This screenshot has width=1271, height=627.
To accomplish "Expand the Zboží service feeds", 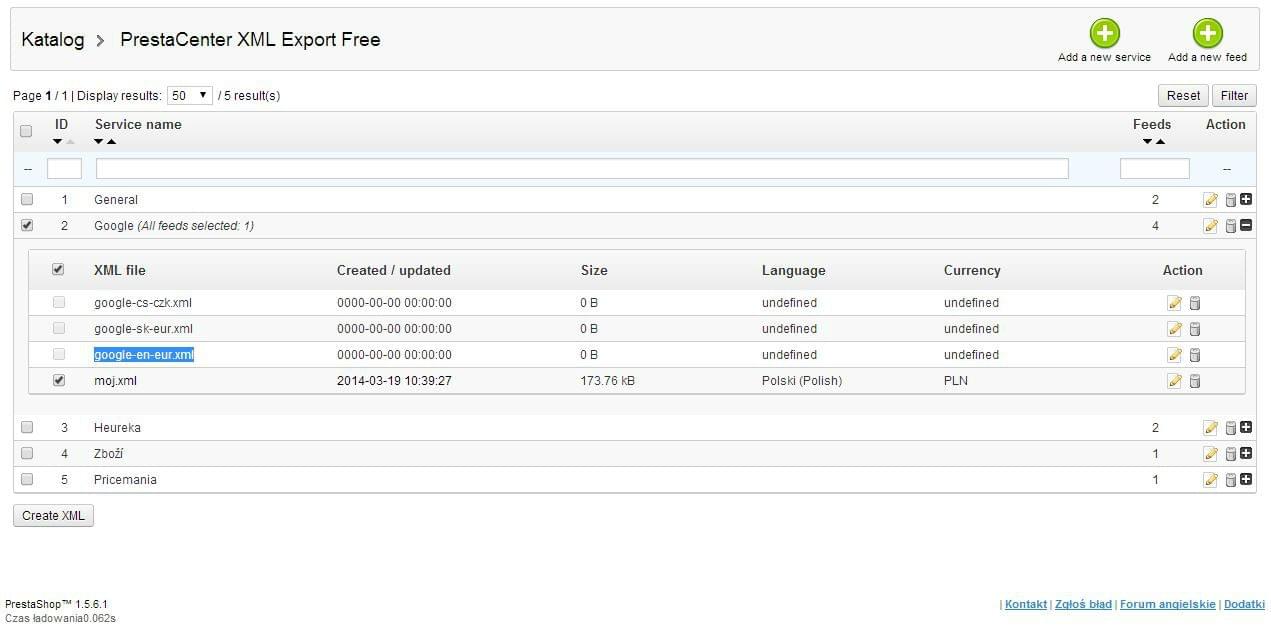I will [x=1246, y=454].
